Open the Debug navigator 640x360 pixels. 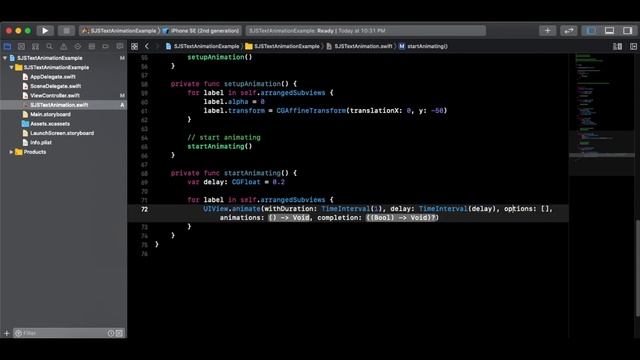(91, 47)
